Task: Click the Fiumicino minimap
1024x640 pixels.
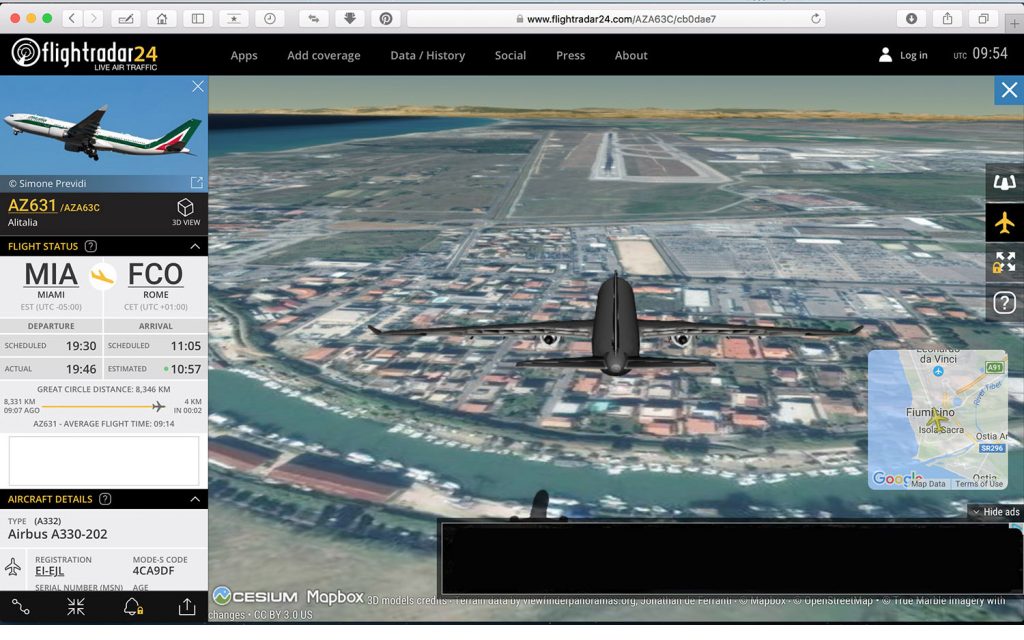Action: pos(937,419)
